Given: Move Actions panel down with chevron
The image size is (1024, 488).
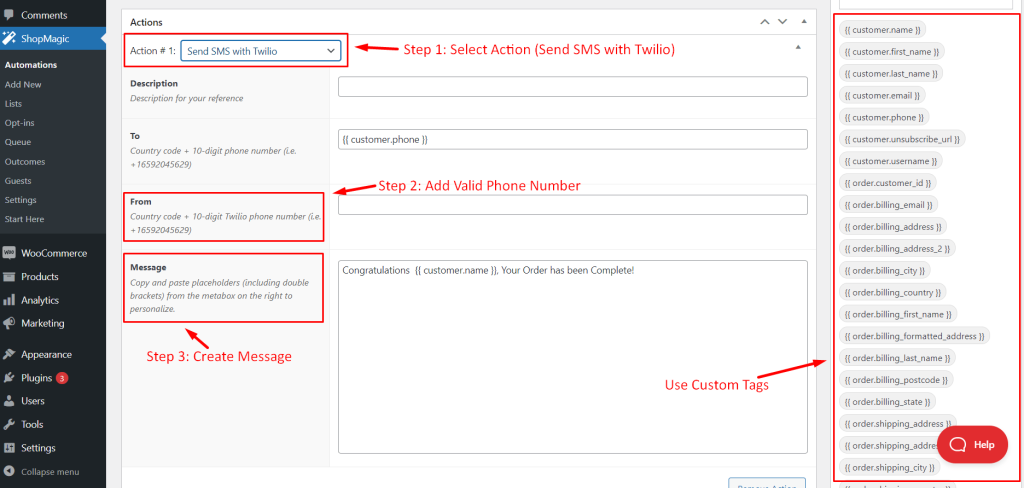Looking at the screenshot, I should point(782,22).
